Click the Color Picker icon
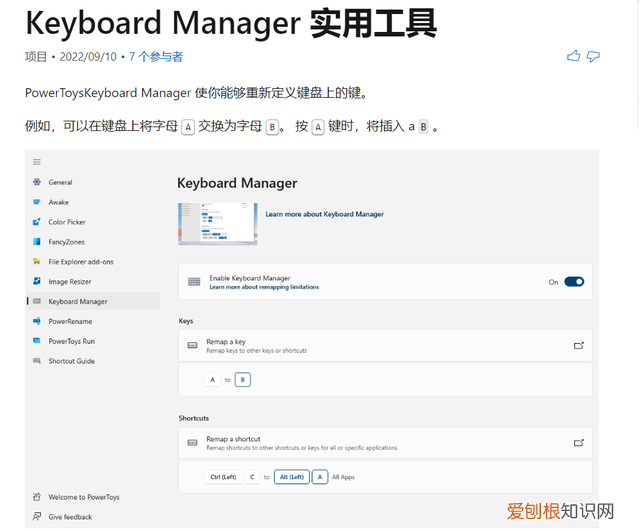Image resolution: width=640 pixels, height=530 pixels. [37, 222]
